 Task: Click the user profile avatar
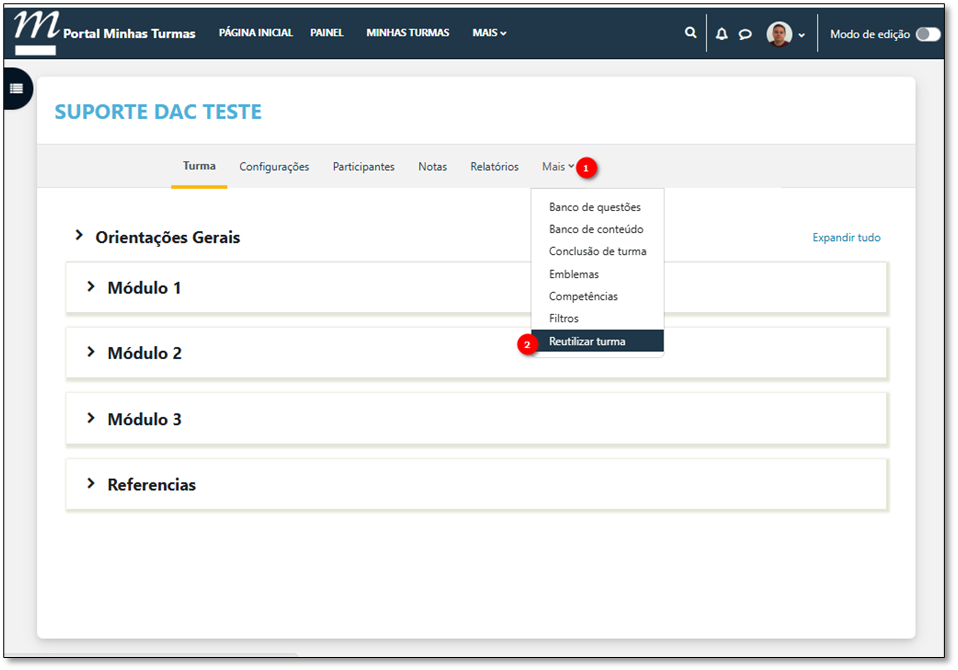point(779,34)
